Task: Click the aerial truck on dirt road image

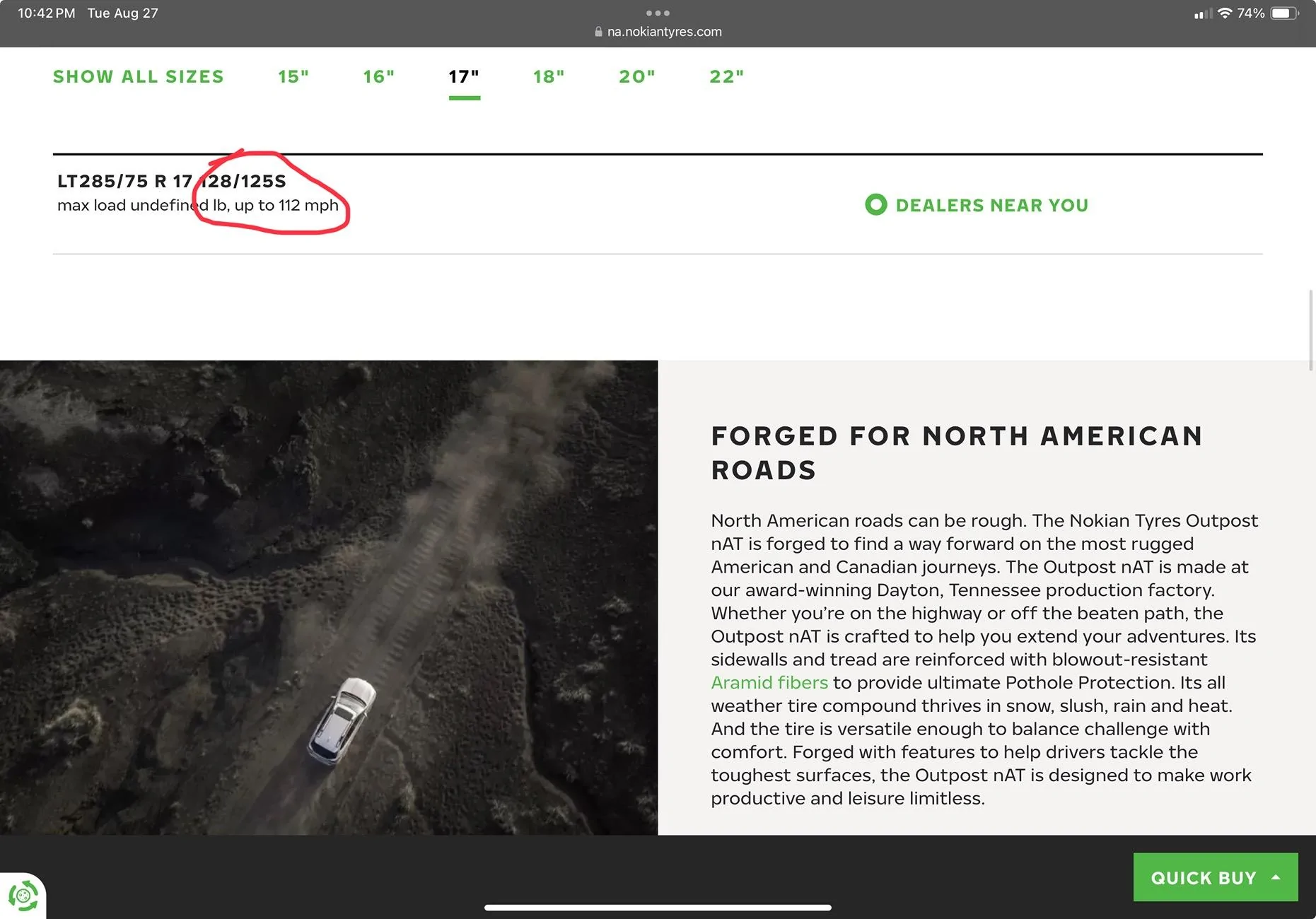Action: pyautogui.click(x=329, y=597)
